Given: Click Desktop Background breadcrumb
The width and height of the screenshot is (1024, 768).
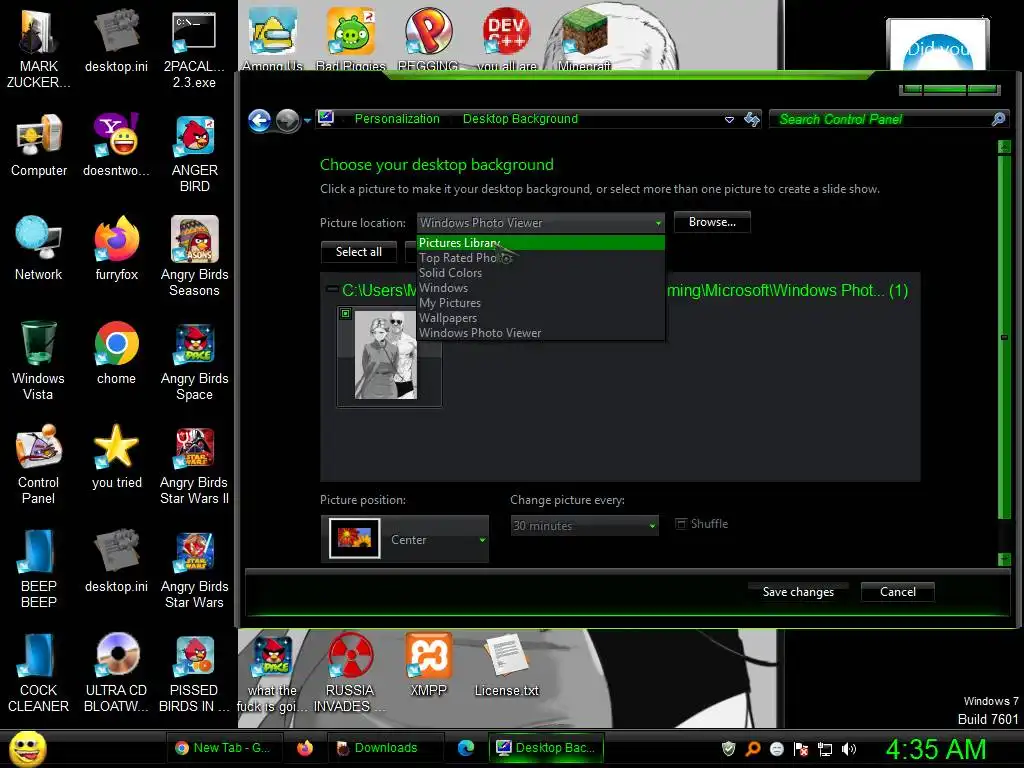Looking at the screenshot, I should (520, 119).
